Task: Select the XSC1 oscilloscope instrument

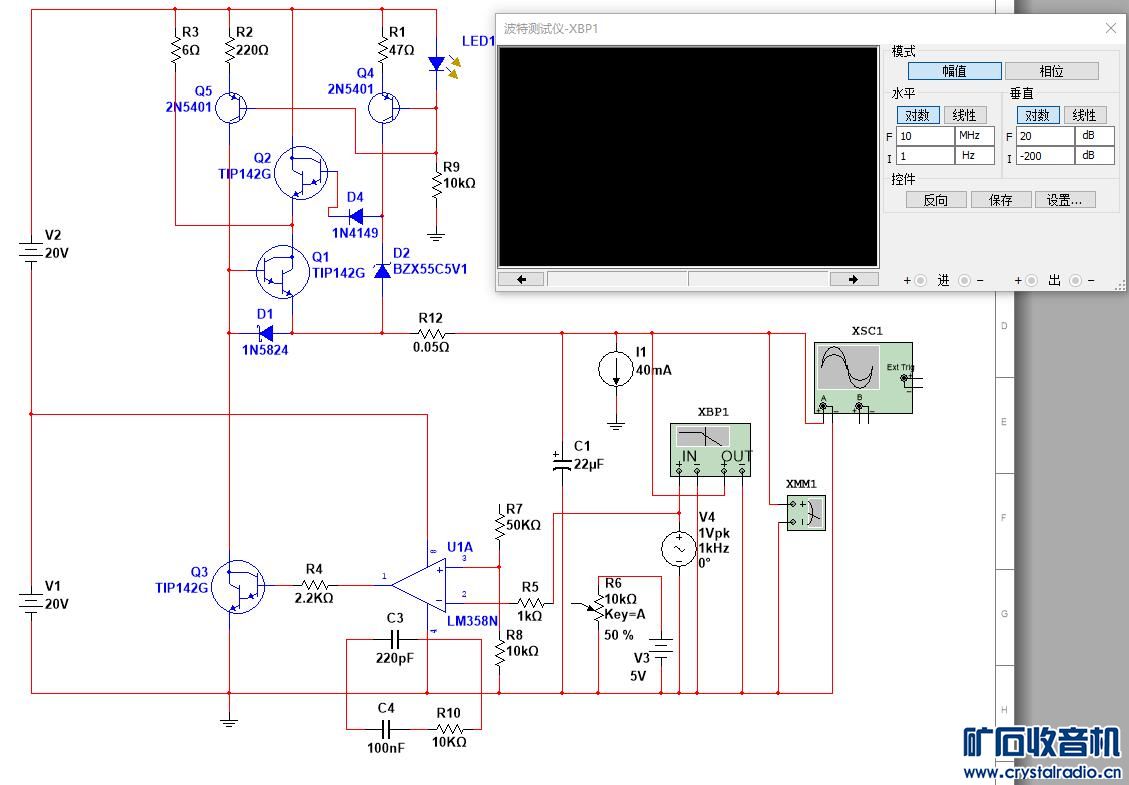Action: click(863, 377)
